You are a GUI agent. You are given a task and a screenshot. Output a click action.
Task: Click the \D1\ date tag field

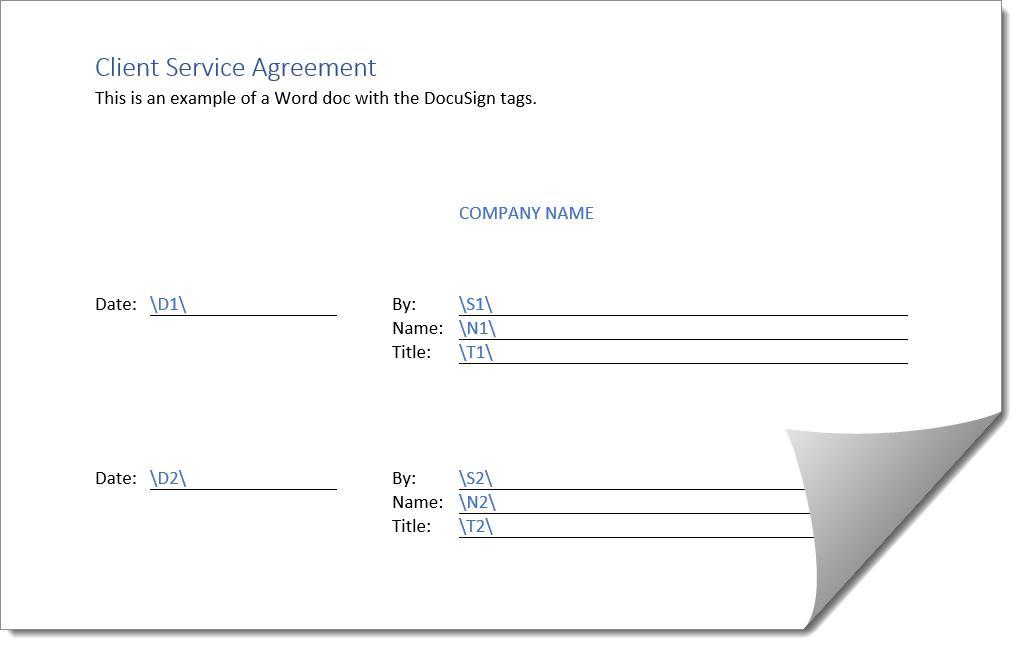coord(168,304)
